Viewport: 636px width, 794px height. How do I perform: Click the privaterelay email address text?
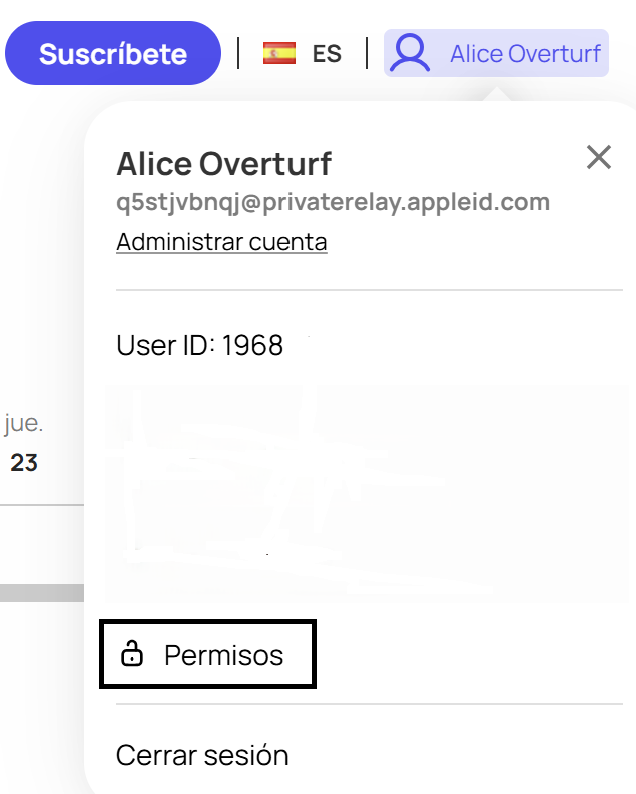[x=333, y=202]
